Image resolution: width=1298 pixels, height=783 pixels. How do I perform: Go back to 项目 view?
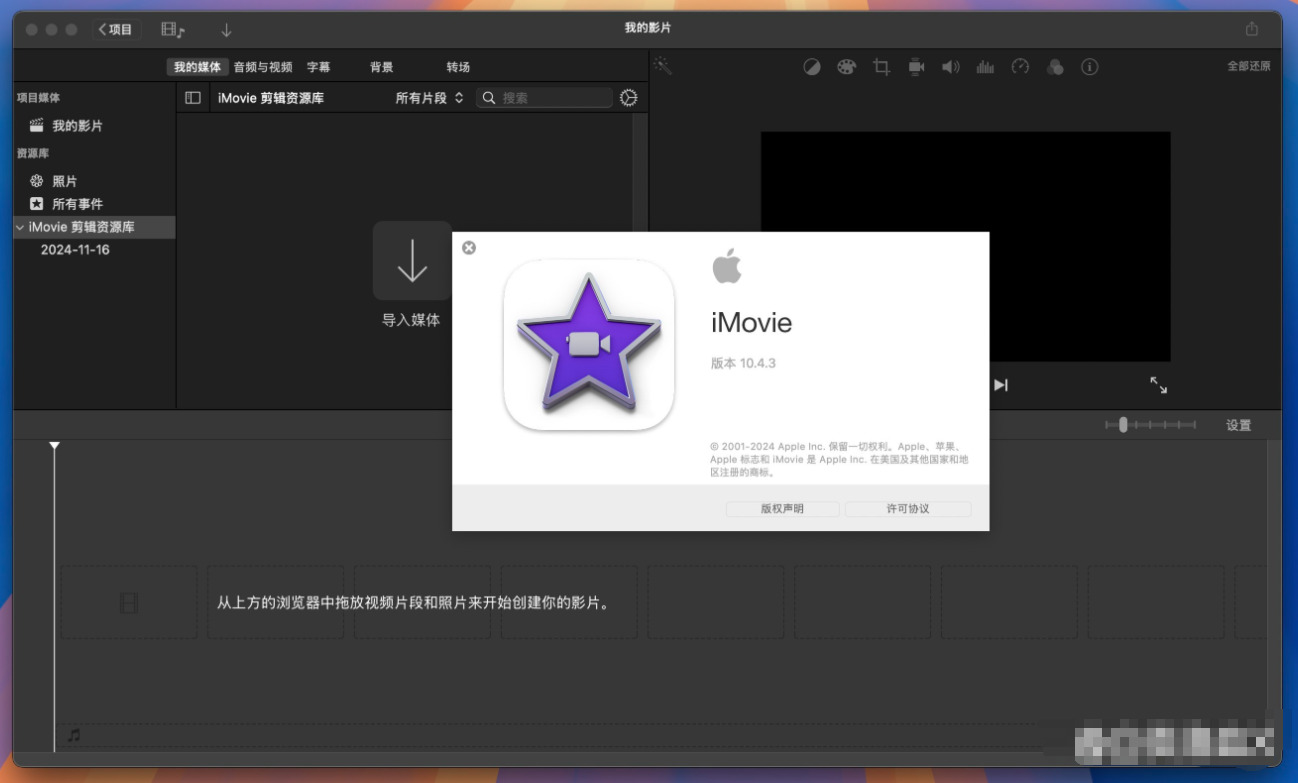[116, 30]
